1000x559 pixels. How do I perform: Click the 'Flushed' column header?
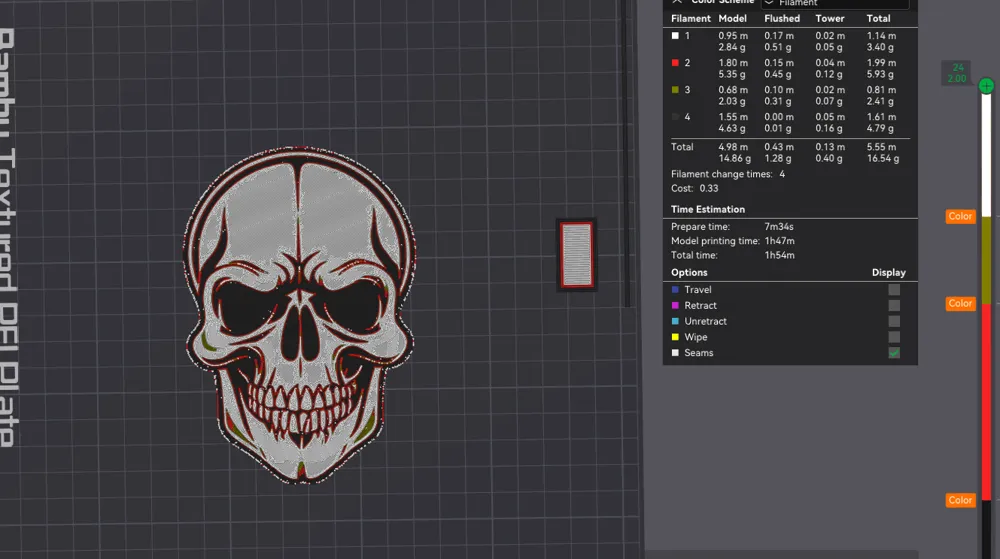(x=782, y=18)
